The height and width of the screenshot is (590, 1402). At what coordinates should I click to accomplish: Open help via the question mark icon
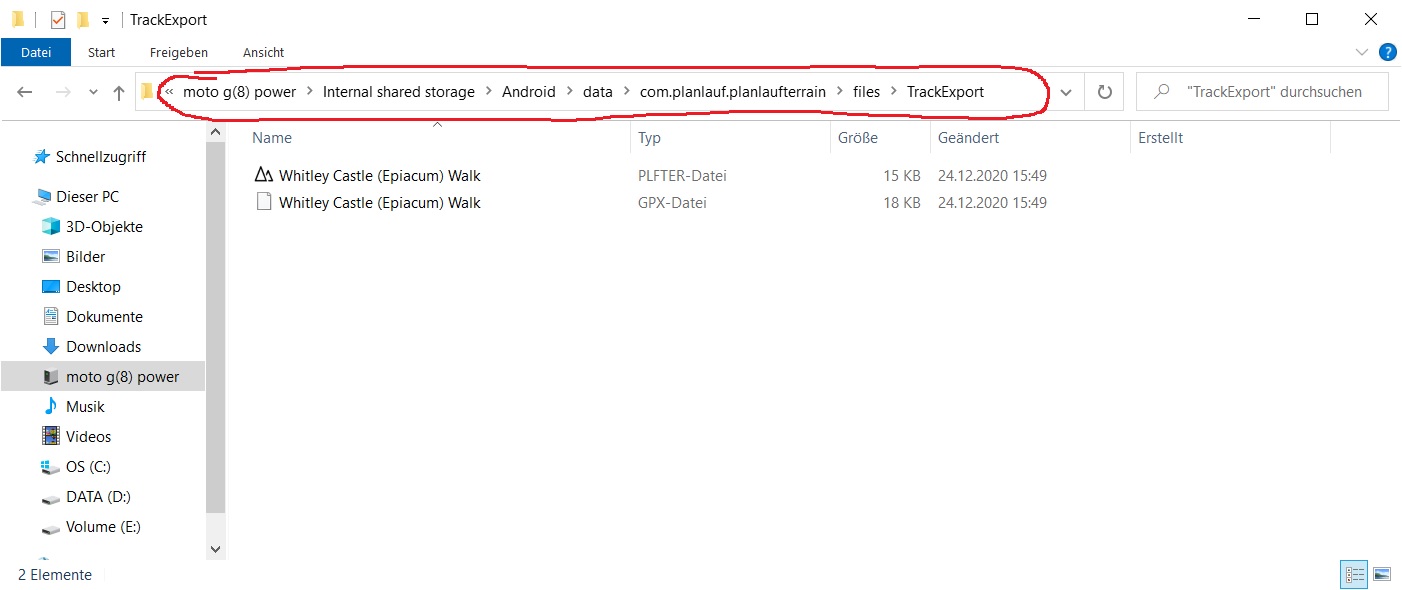point(1388,52)
